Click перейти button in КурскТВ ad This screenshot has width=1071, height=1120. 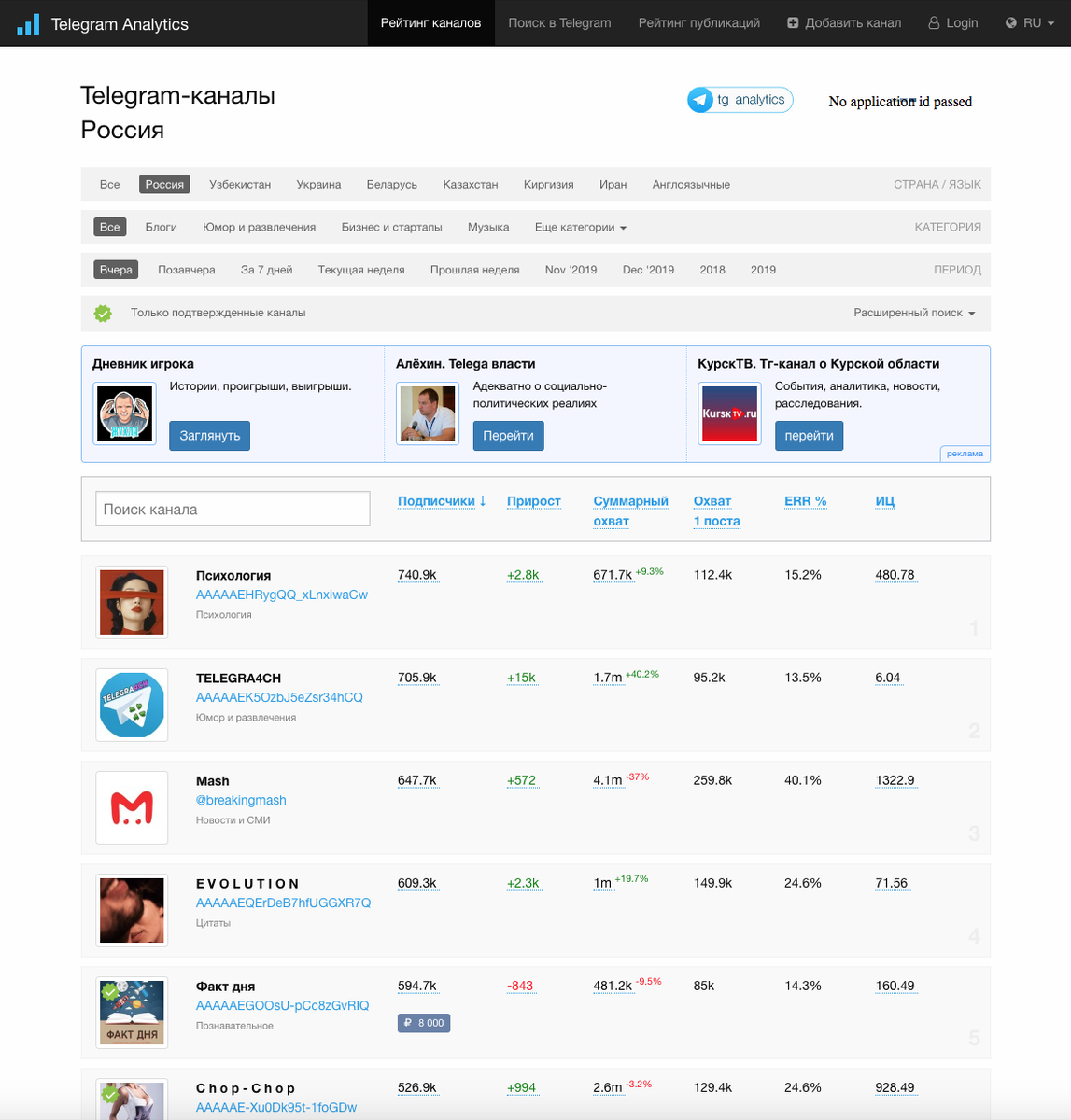[x=809, y=436]
